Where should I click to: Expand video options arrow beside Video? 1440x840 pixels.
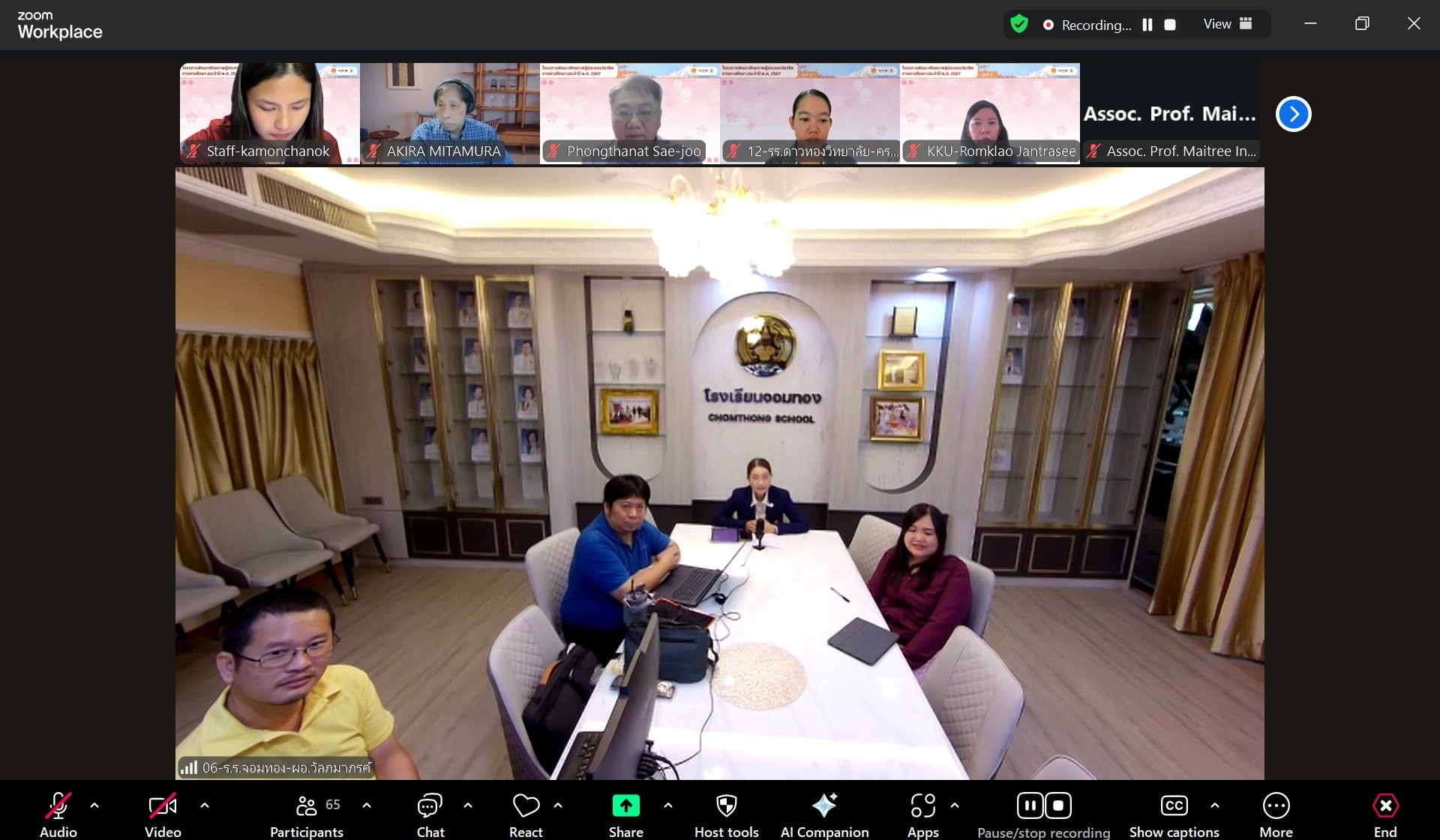tap(205, 805)
